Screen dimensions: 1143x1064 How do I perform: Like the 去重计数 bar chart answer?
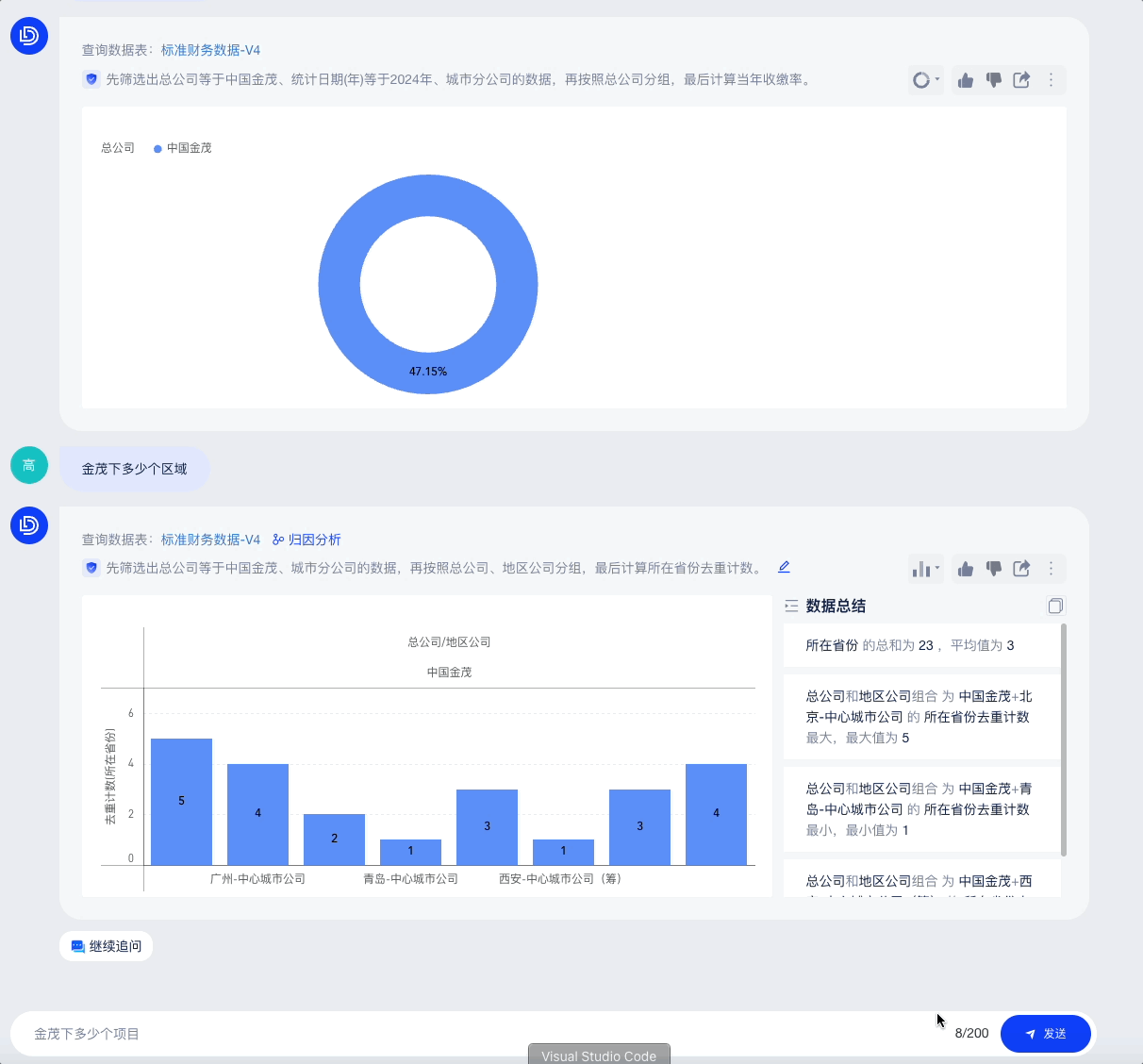click(966, 569)
